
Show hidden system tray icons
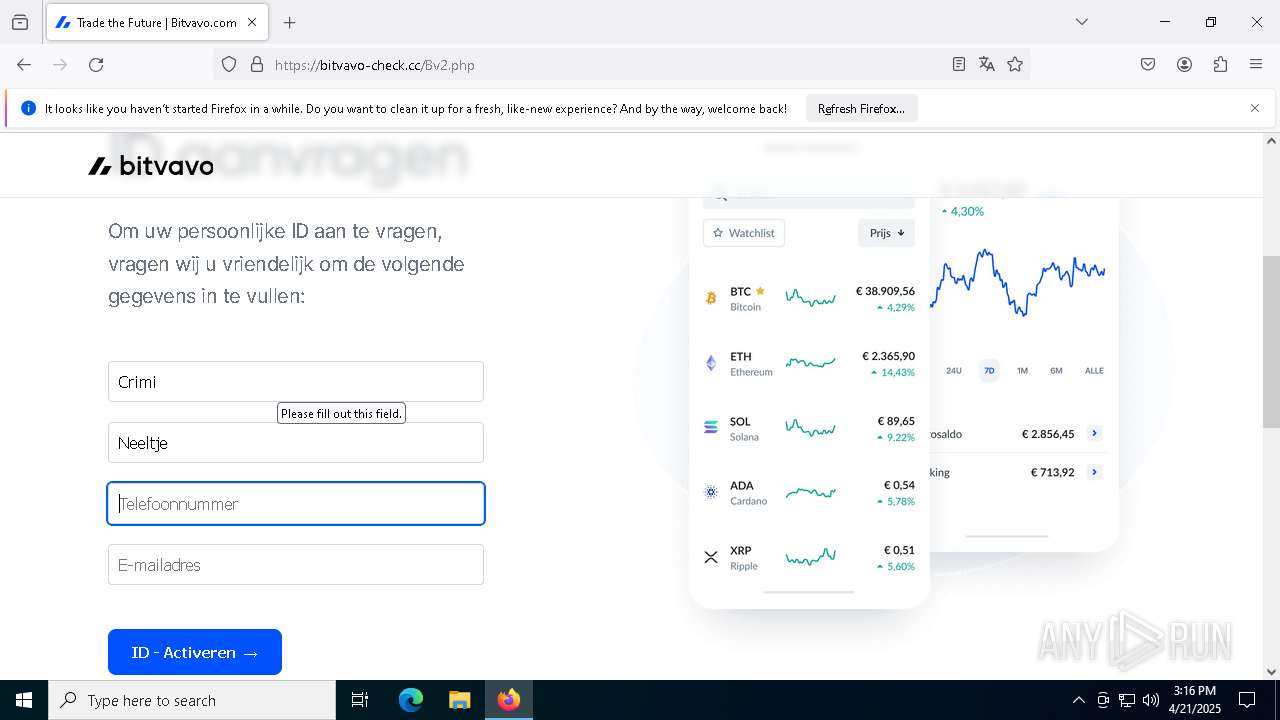(1078, 700)
